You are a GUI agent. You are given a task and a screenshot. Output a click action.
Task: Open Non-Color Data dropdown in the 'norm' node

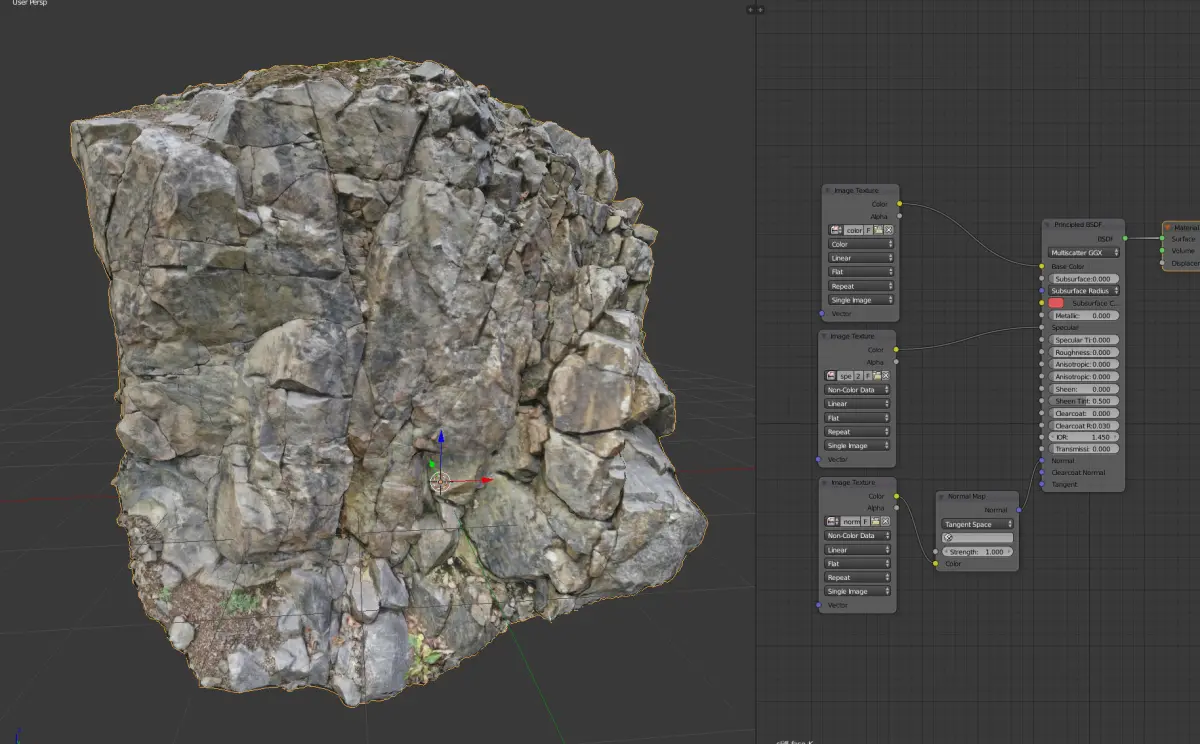point(857,536)
